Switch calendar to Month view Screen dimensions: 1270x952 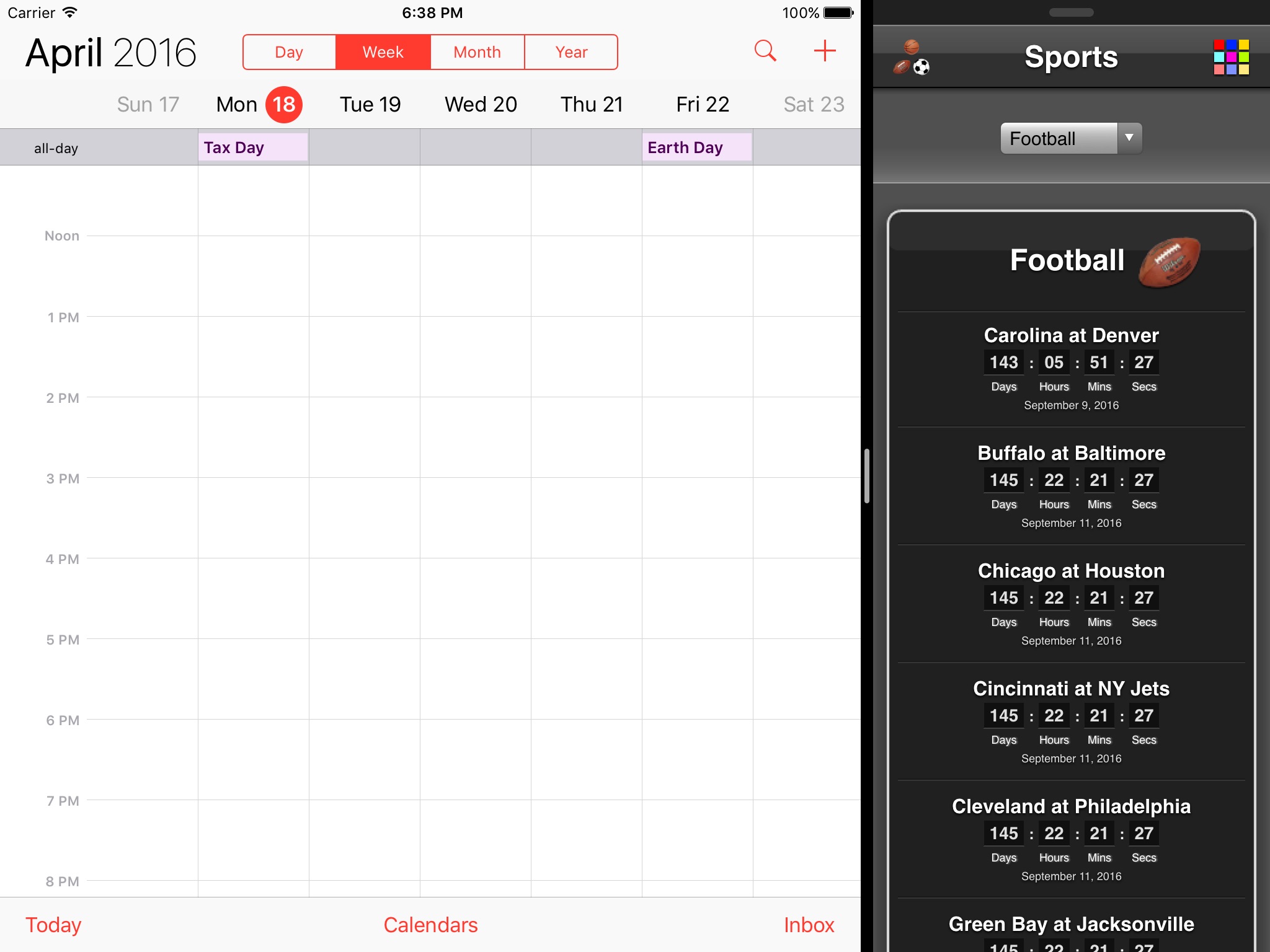pos(477,52)
